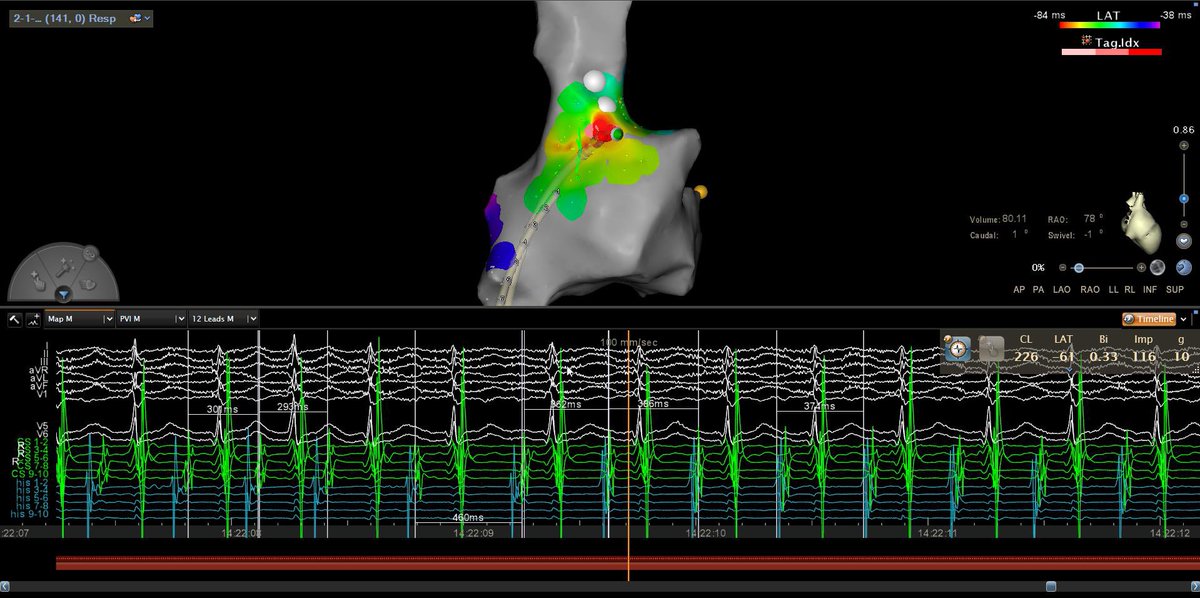
Task: Click the orange tag at the map's right edge
Action: tap(700, 191)
